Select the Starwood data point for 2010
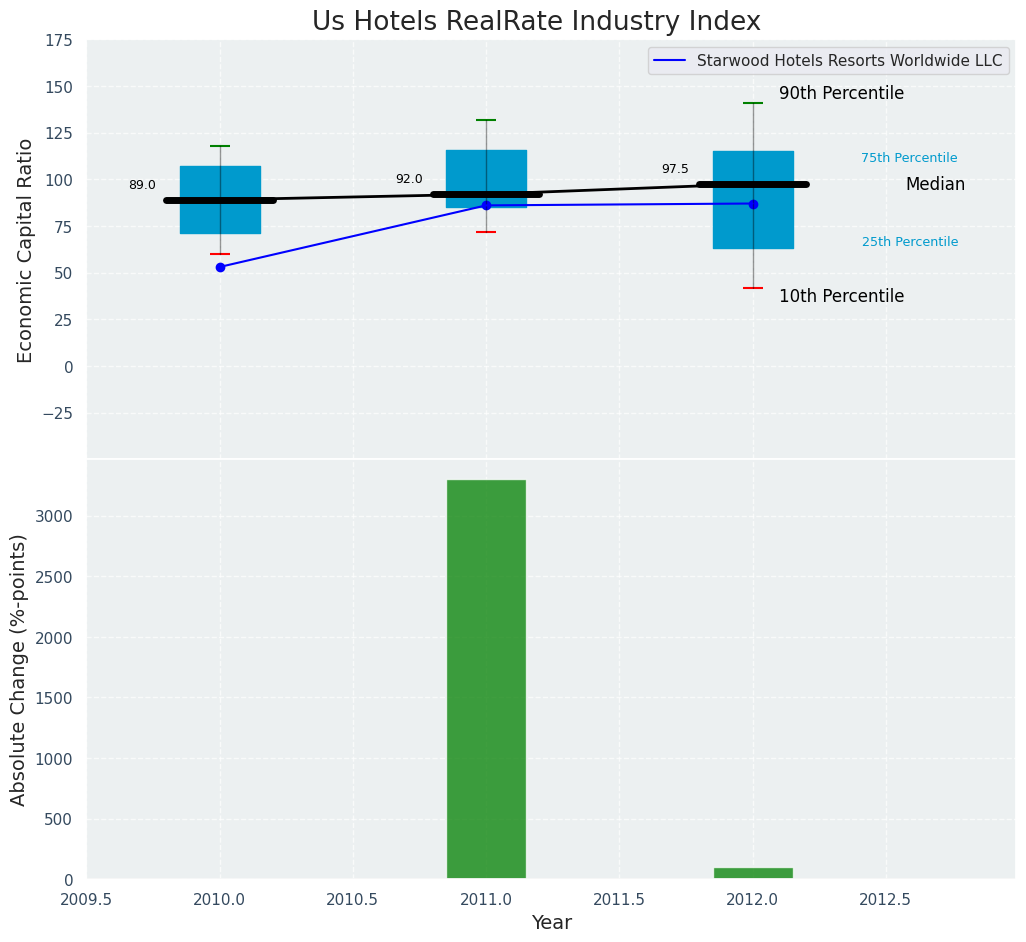1026x942 pixels. coord(220,267)
